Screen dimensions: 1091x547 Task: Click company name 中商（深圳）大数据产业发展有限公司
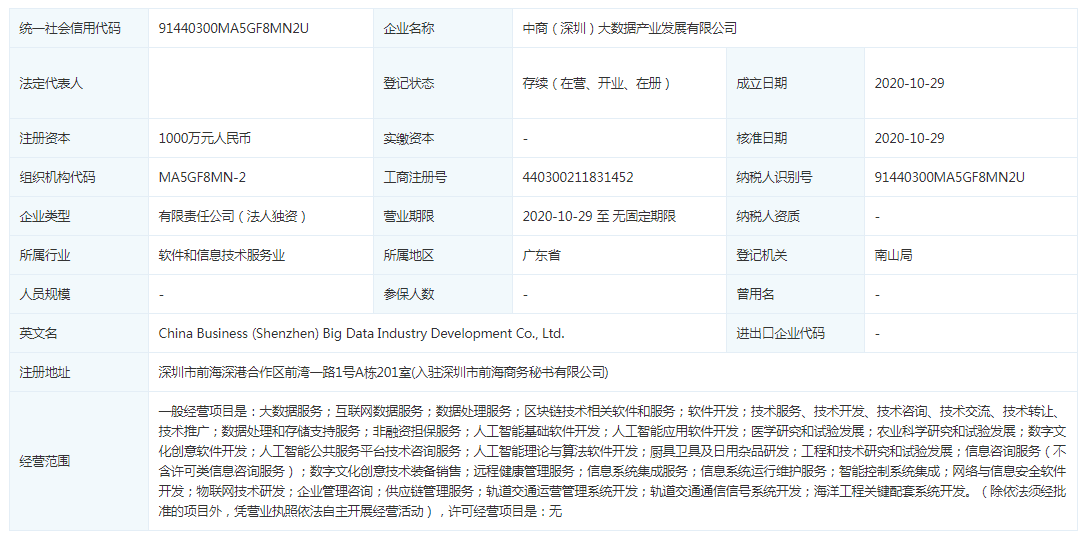pyautogui.click(x=630, y=29)
